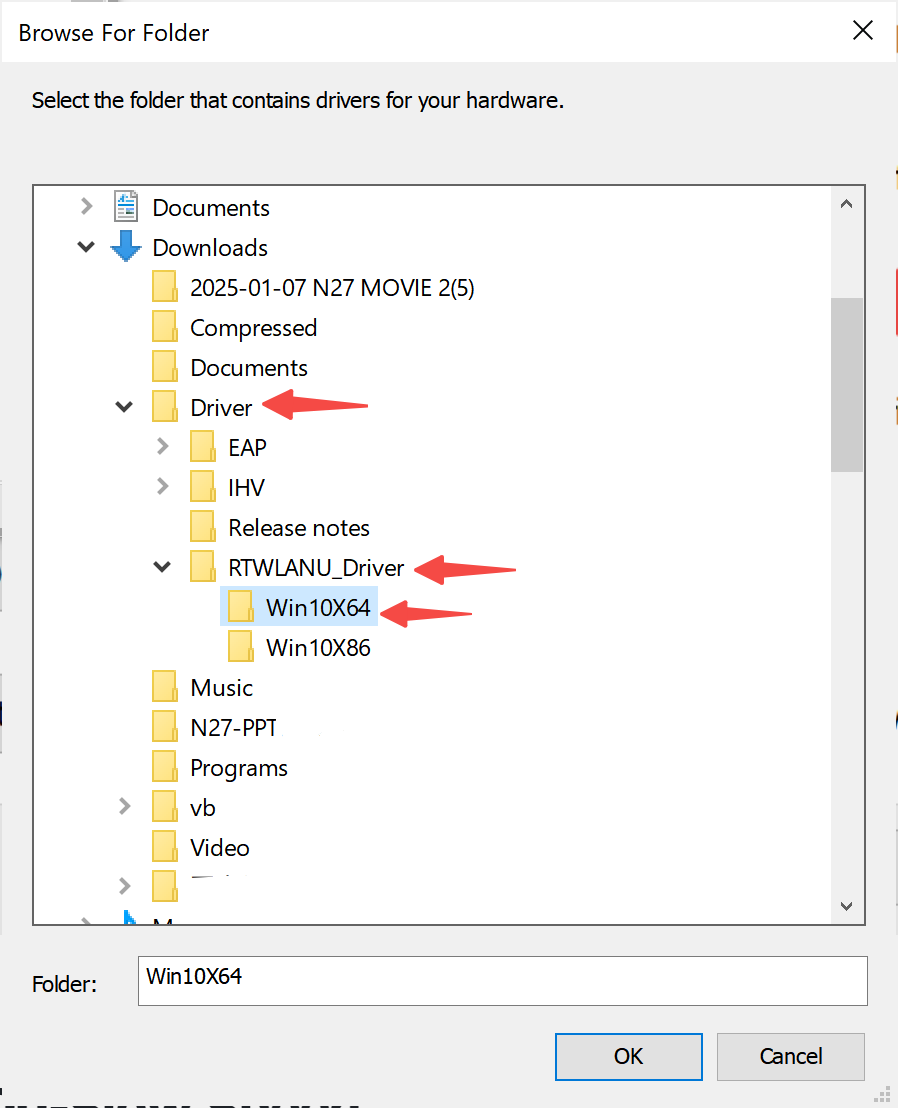Click the Release notes folder icon

(203, 527)
